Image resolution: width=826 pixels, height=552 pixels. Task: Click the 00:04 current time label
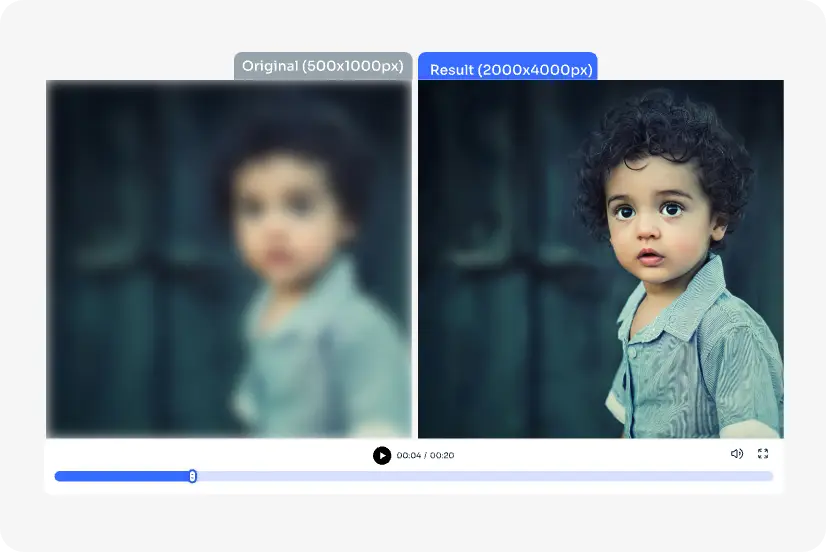pyautogui.click(x=408, y=456)
